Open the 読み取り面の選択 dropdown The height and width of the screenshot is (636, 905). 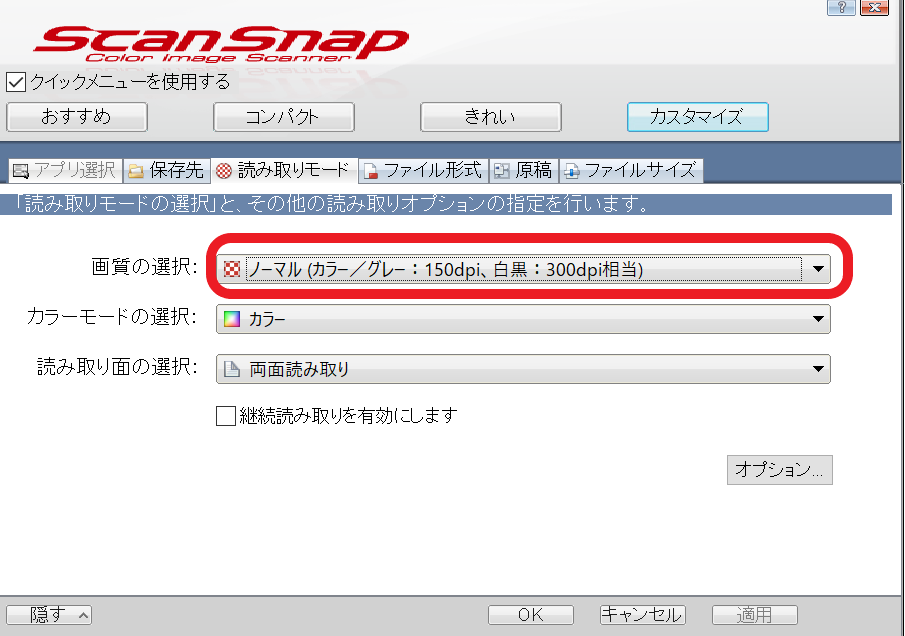point(523,369)
